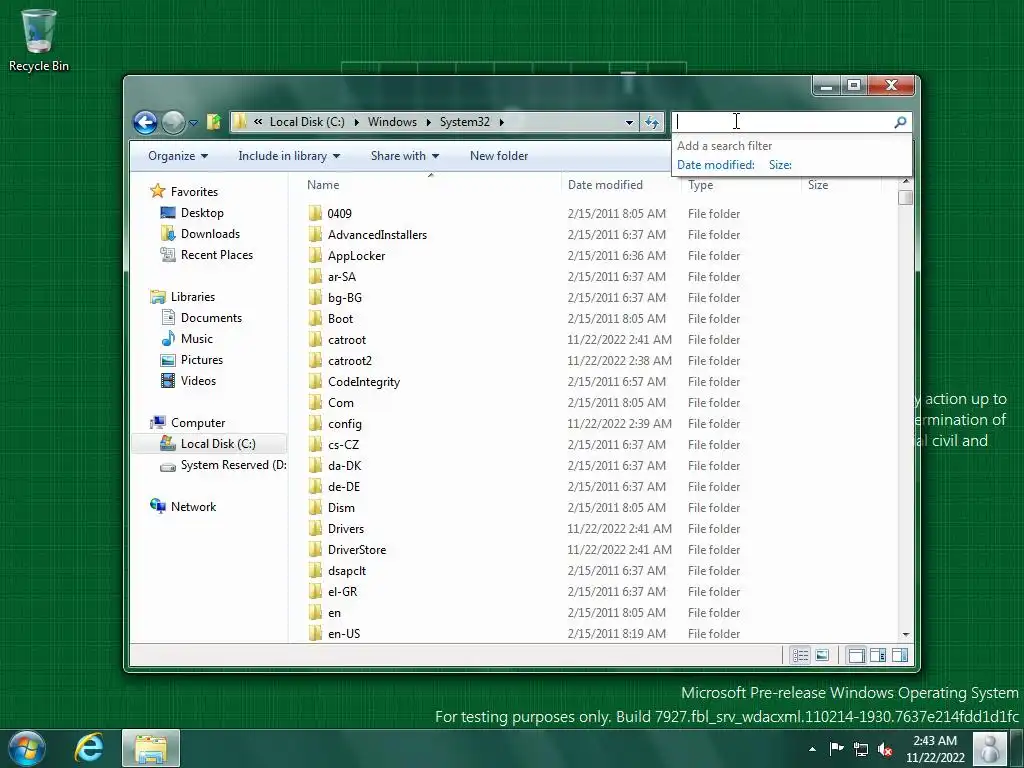1024x768 pixels.
Task: Focus the search input box
Action: [x=783, y=122]
